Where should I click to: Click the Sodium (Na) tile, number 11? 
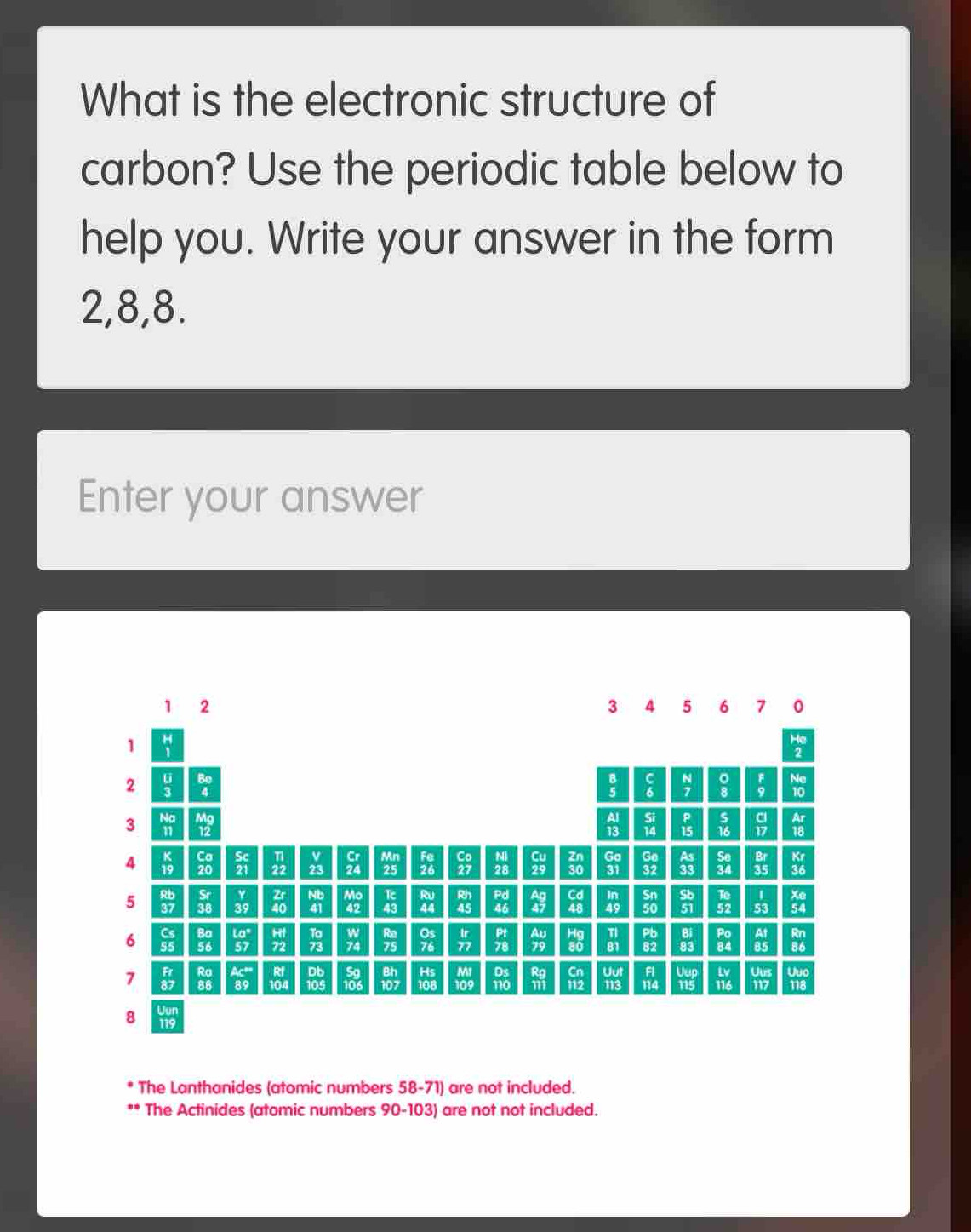click(168, 823)
